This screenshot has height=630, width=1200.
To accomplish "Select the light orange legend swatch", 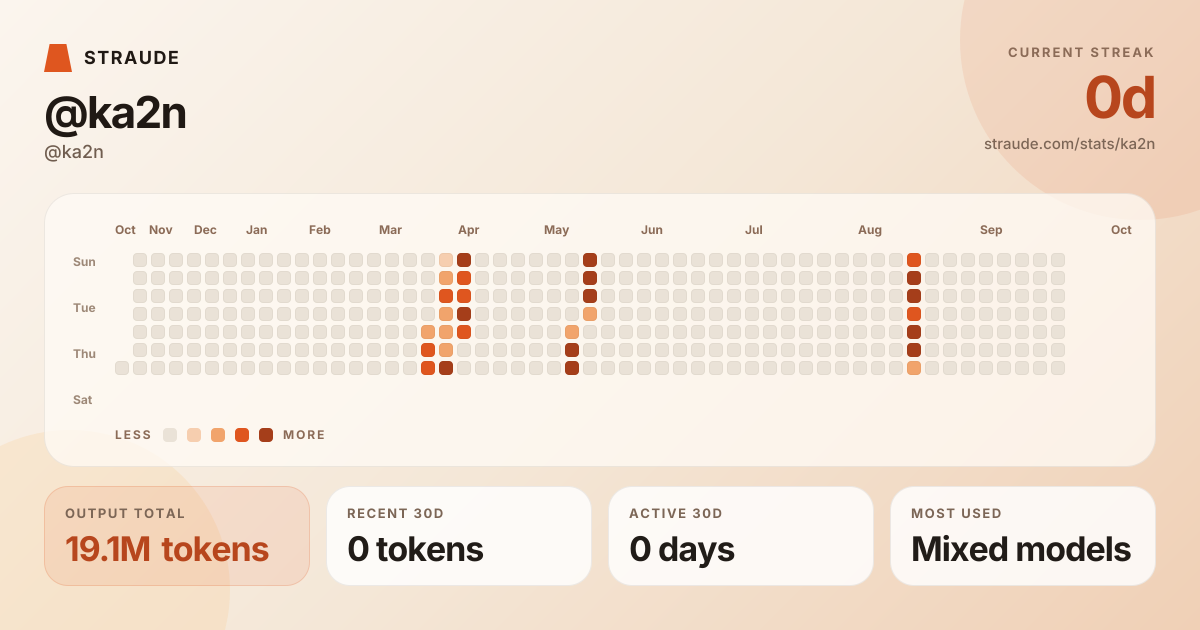I will 218,435.
